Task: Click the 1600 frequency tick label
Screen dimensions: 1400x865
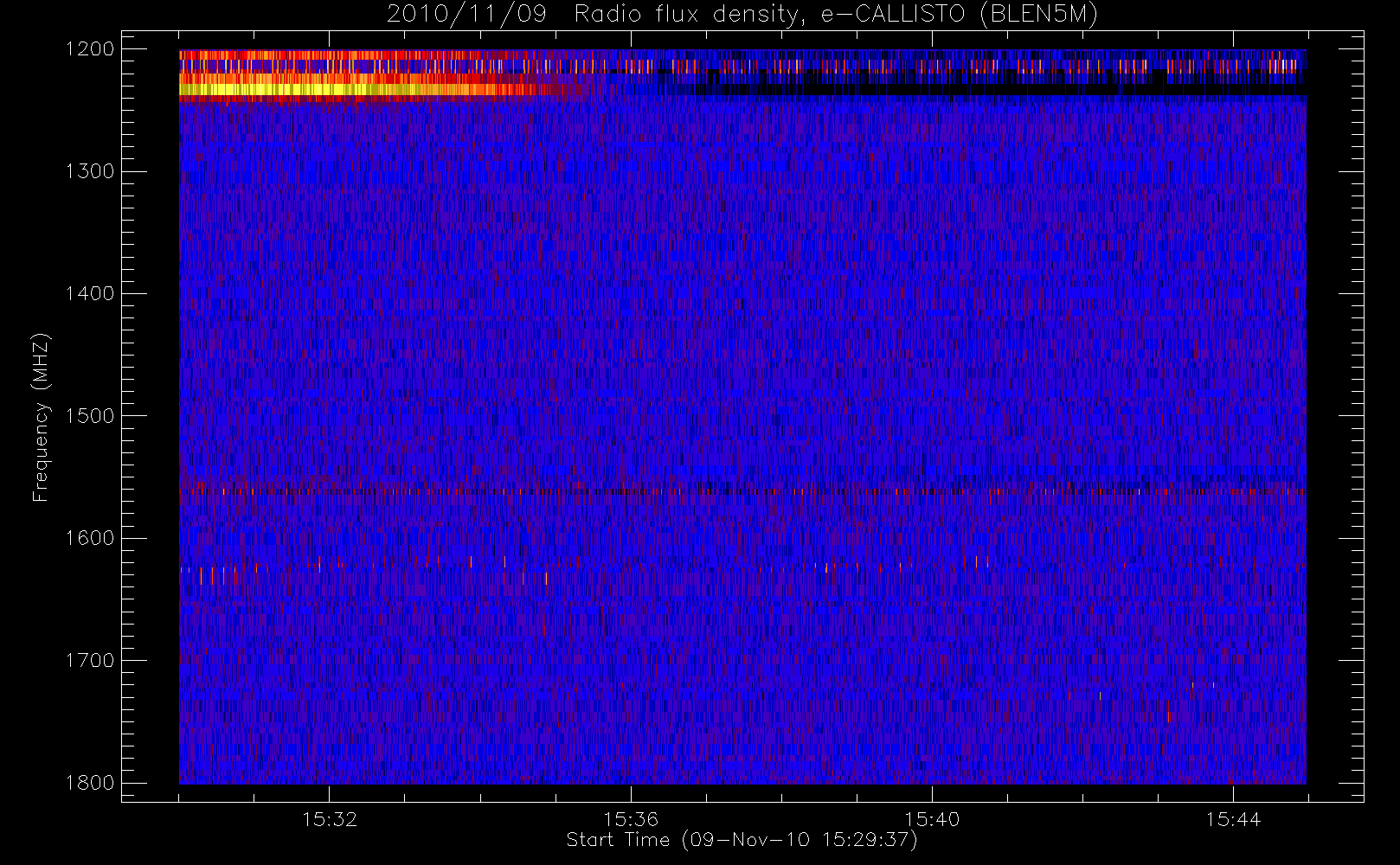Action: coord(90,538)
